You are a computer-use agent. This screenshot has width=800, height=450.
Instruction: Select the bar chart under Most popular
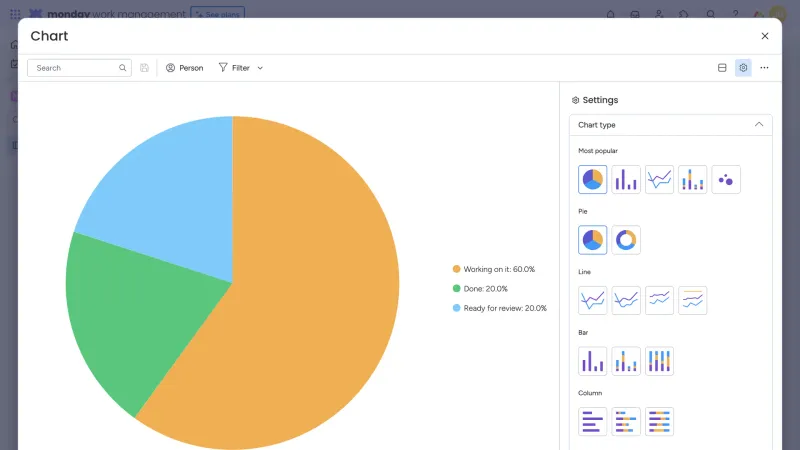pyautogui.click(x=626, y=180)
